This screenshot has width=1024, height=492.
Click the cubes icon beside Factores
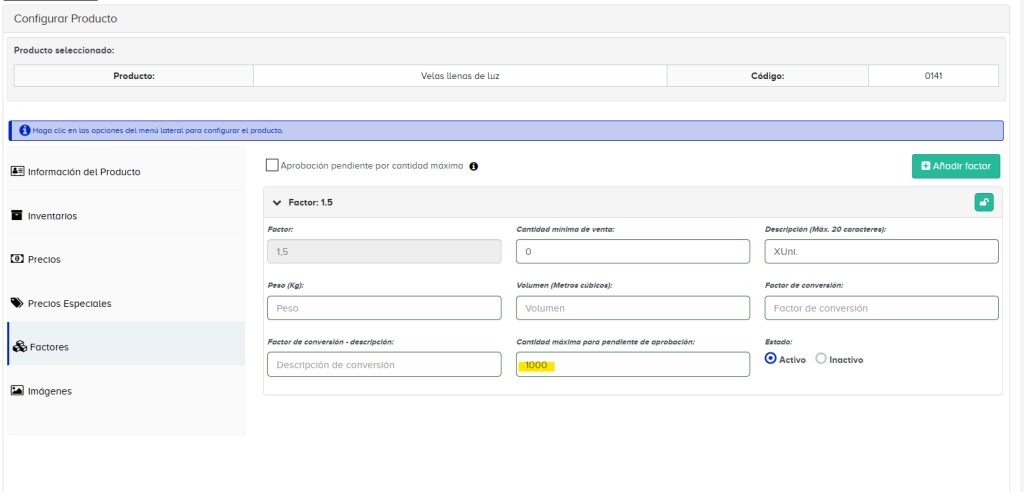point(20,347)
